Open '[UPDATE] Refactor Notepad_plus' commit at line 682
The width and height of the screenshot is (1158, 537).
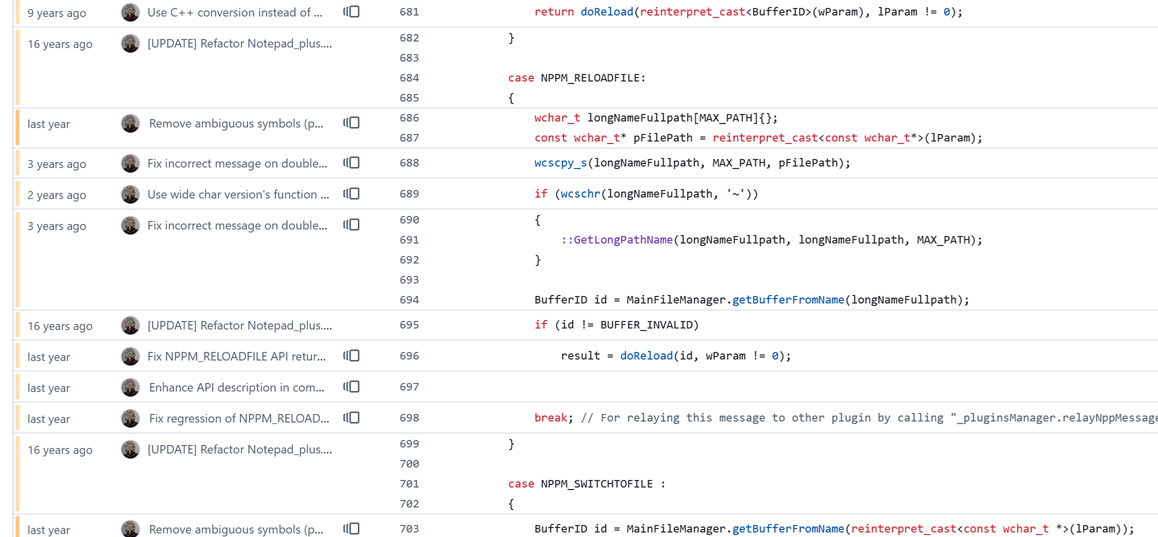239,44
